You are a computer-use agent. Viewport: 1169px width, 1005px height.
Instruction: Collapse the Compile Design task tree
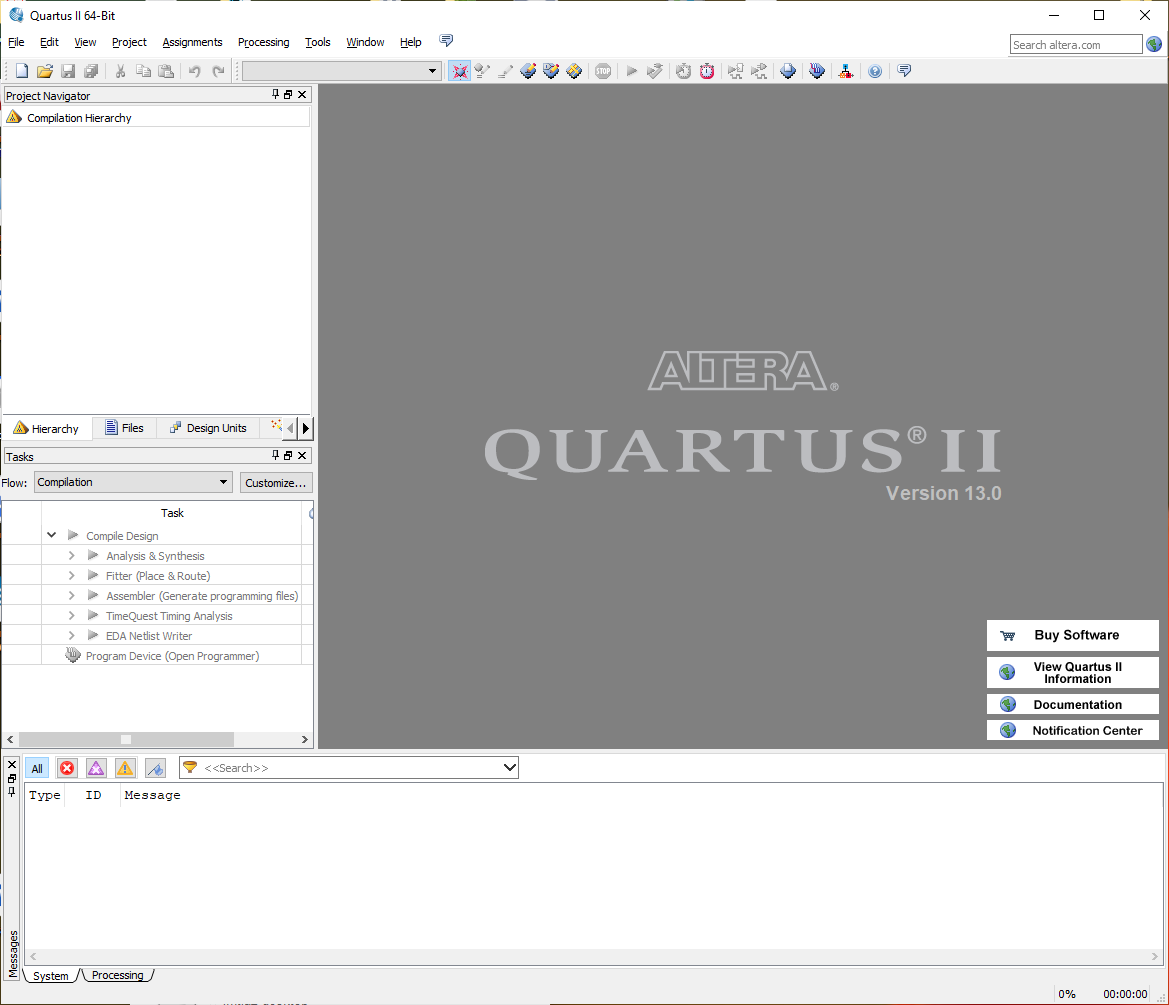[51, 535]
